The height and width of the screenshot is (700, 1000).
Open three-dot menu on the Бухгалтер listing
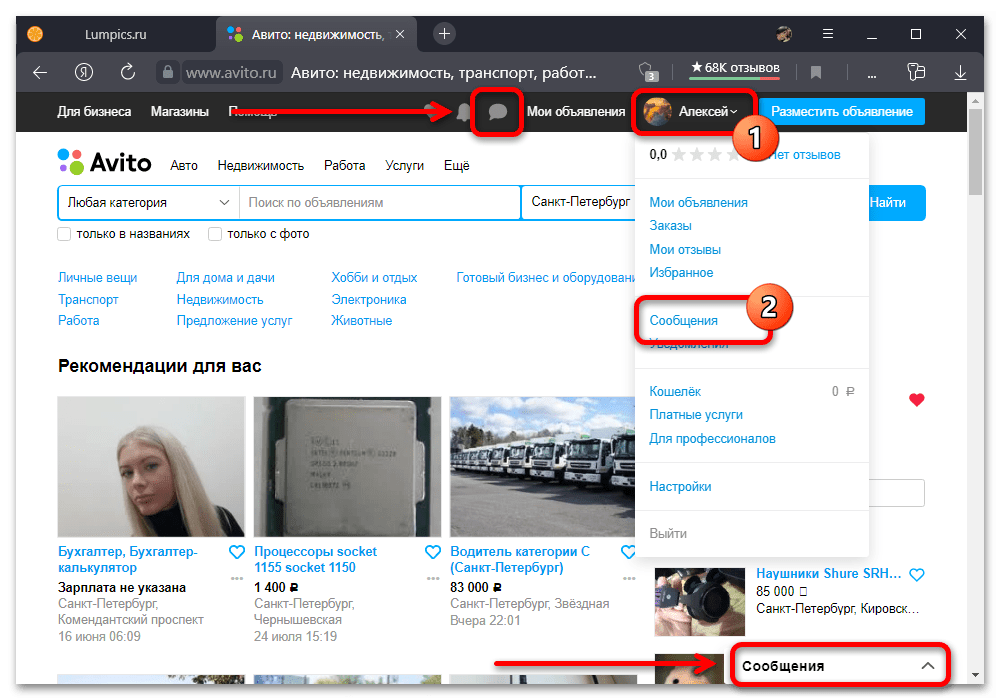click(237, 578)
